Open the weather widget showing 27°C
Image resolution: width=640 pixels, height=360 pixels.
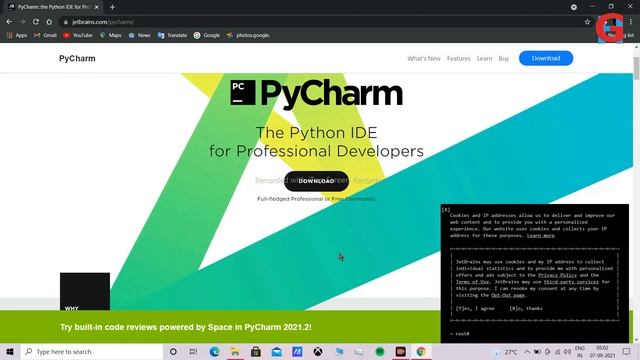[506, 351]
